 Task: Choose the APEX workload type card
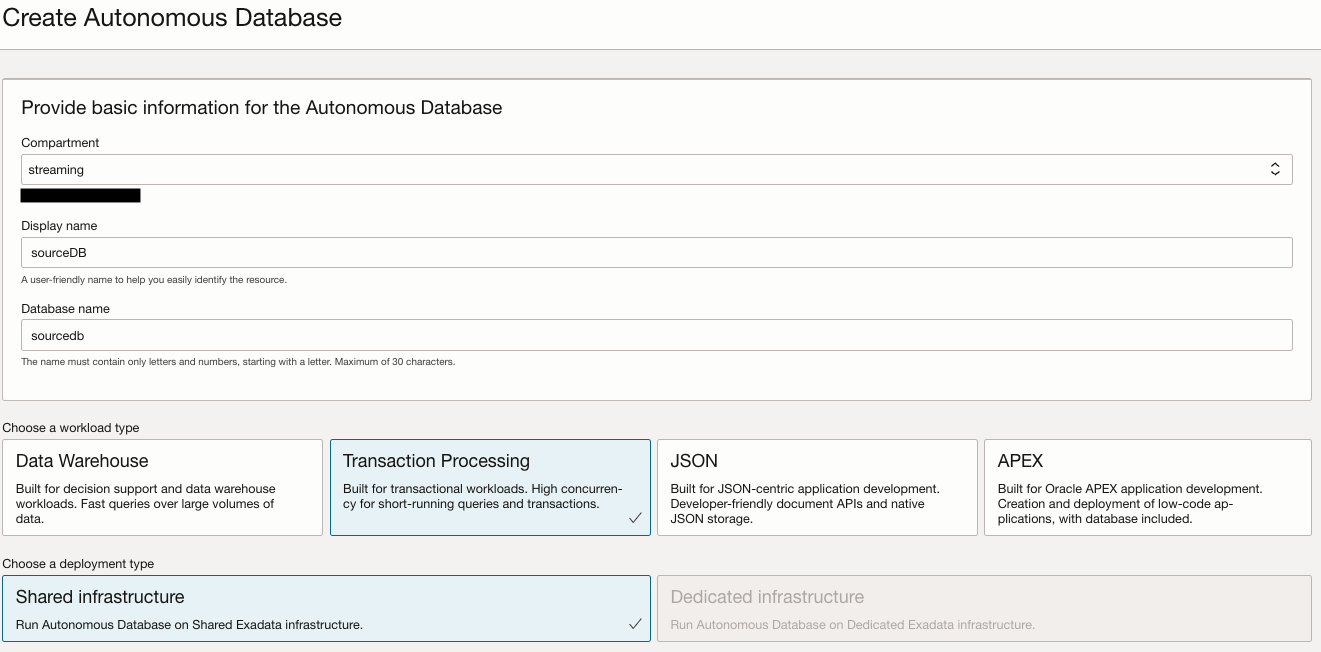1147,487
